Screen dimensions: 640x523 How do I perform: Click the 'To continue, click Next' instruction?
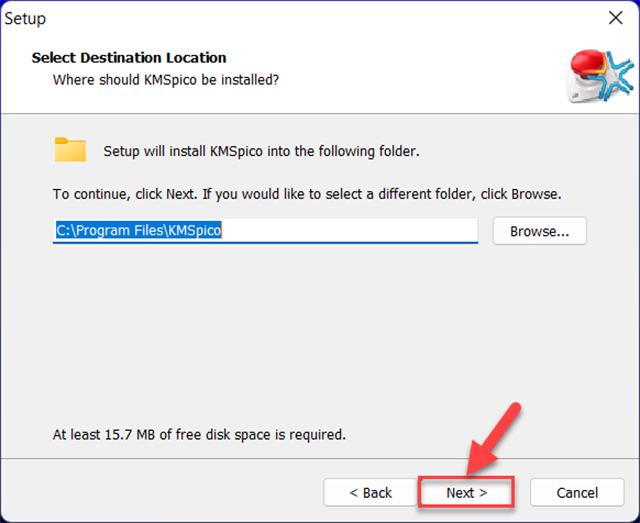pos(307,194)
